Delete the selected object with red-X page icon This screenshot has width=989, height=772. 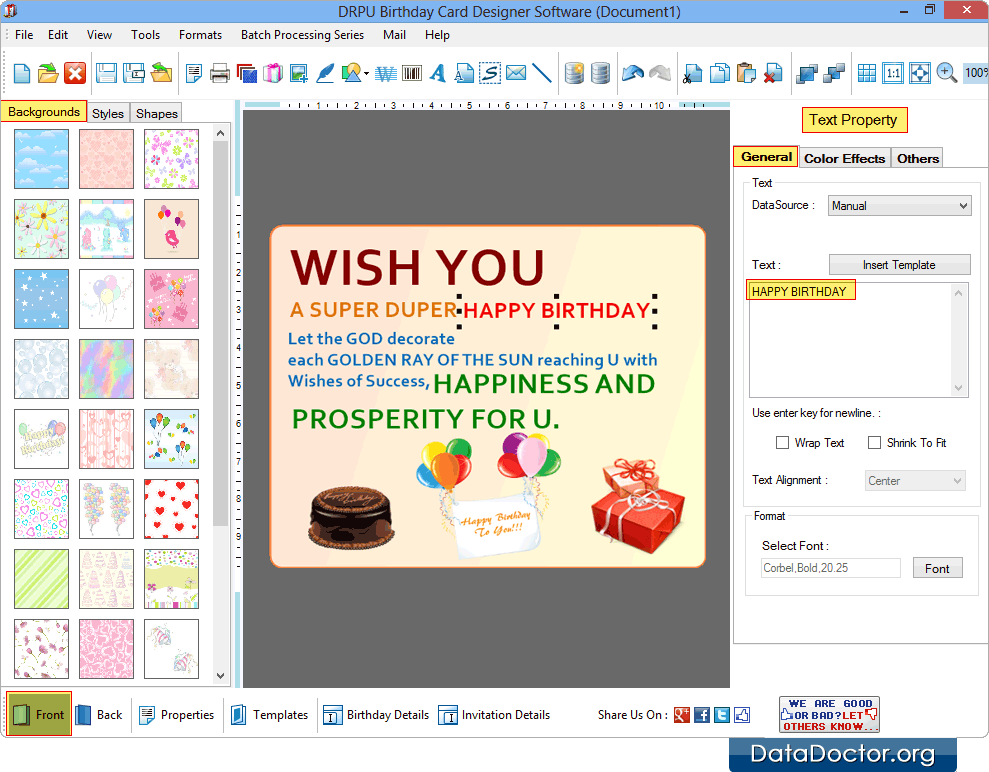coord(773,74)
